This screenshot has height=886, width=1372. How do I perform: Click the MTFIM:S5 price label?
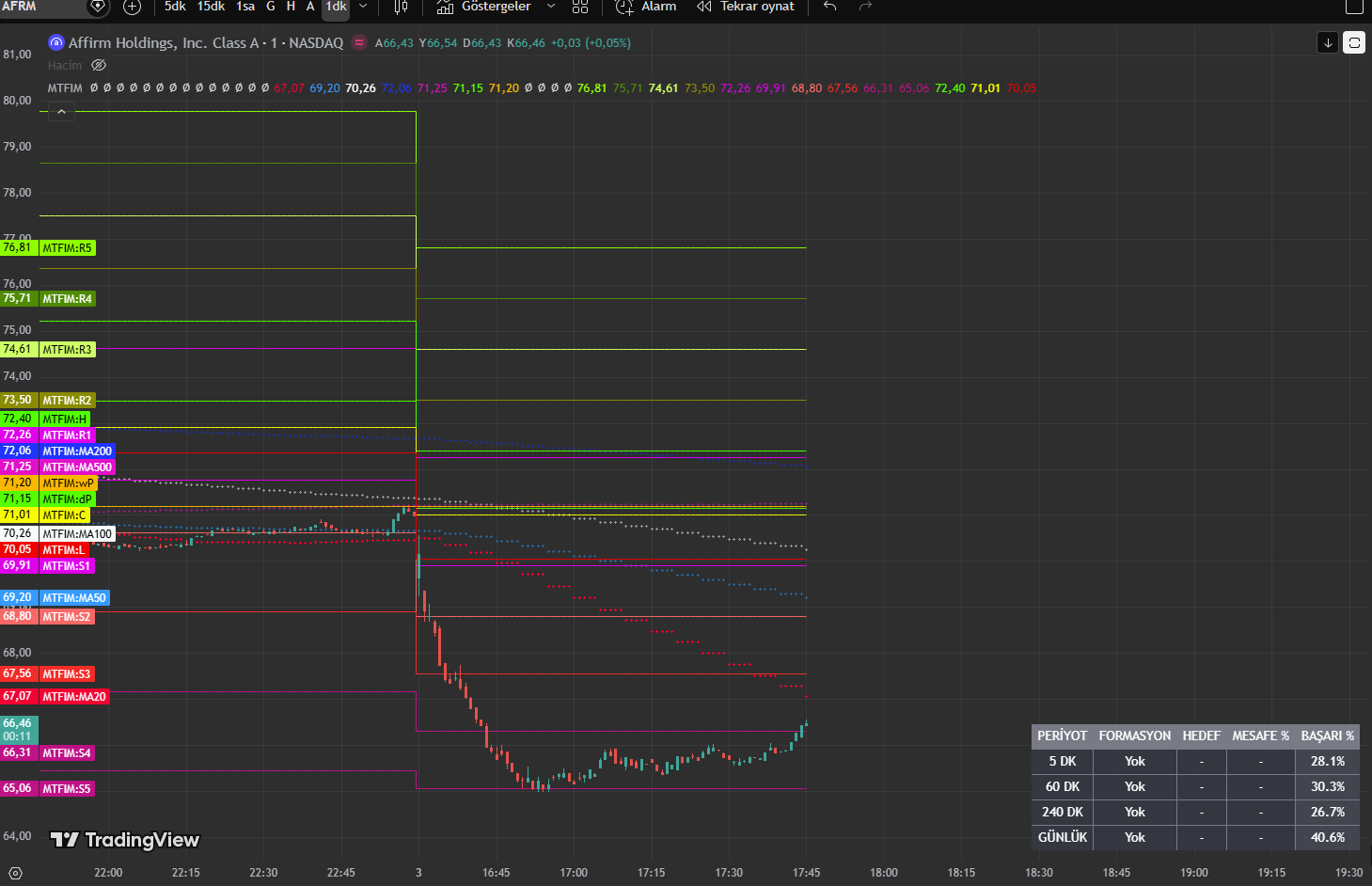[x=67, y=789]
